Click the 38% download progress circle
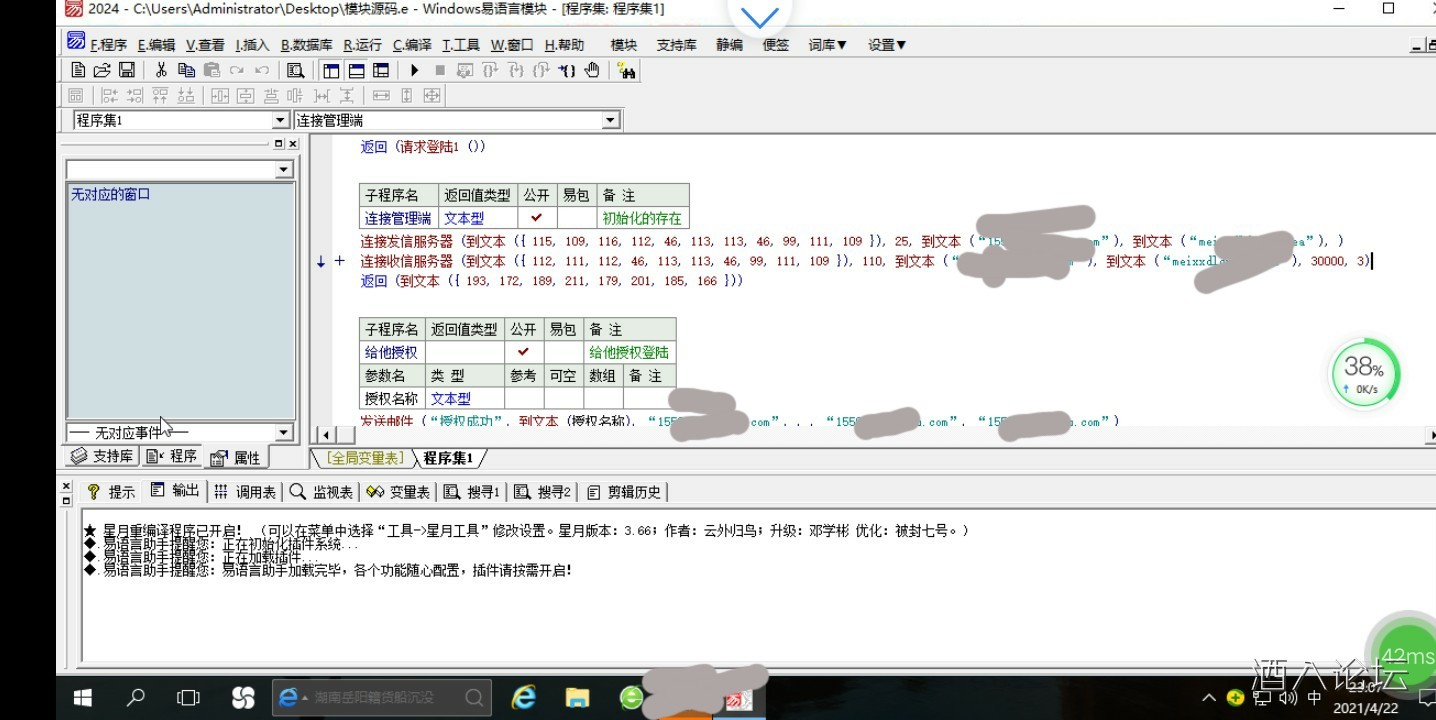Viewport: 1436px width, 720px height. click(1363, 373)
